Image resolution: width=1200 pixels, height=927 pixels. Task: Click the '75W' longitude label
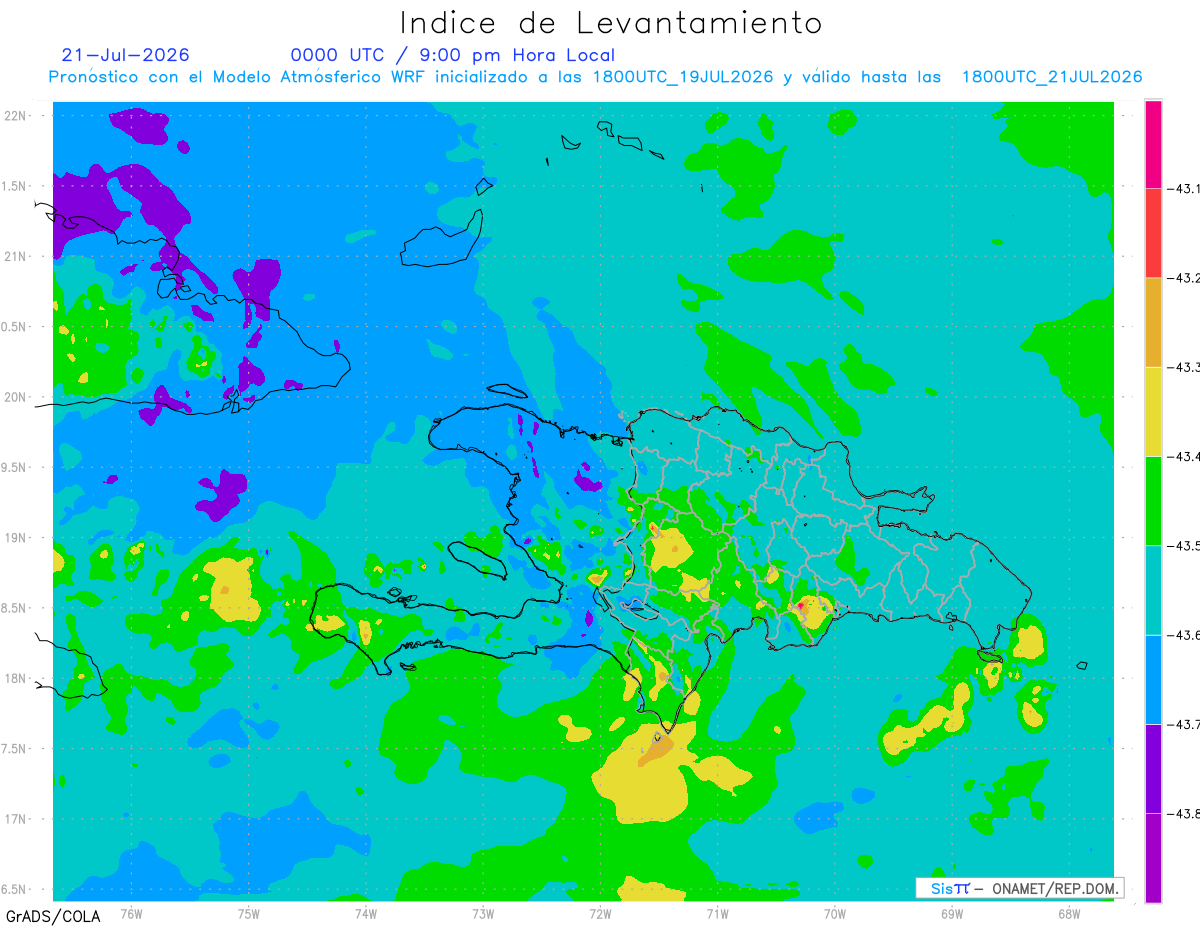click(x=249, y=913)
